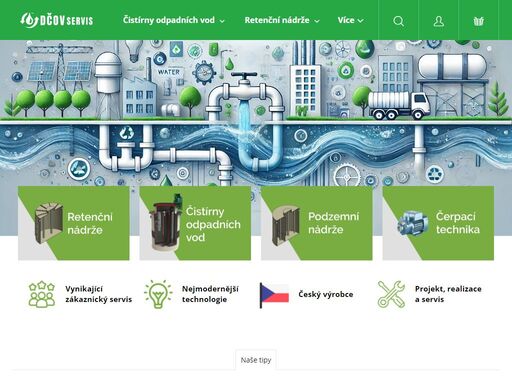
Task: Open the user account icon
Action: [x=439, y=21]
